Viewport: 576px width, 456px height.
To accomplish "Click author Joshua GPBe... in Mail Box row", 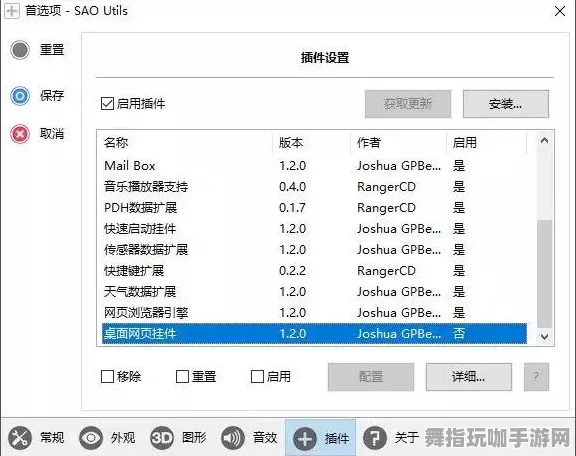I will click(x=399, y=166).
